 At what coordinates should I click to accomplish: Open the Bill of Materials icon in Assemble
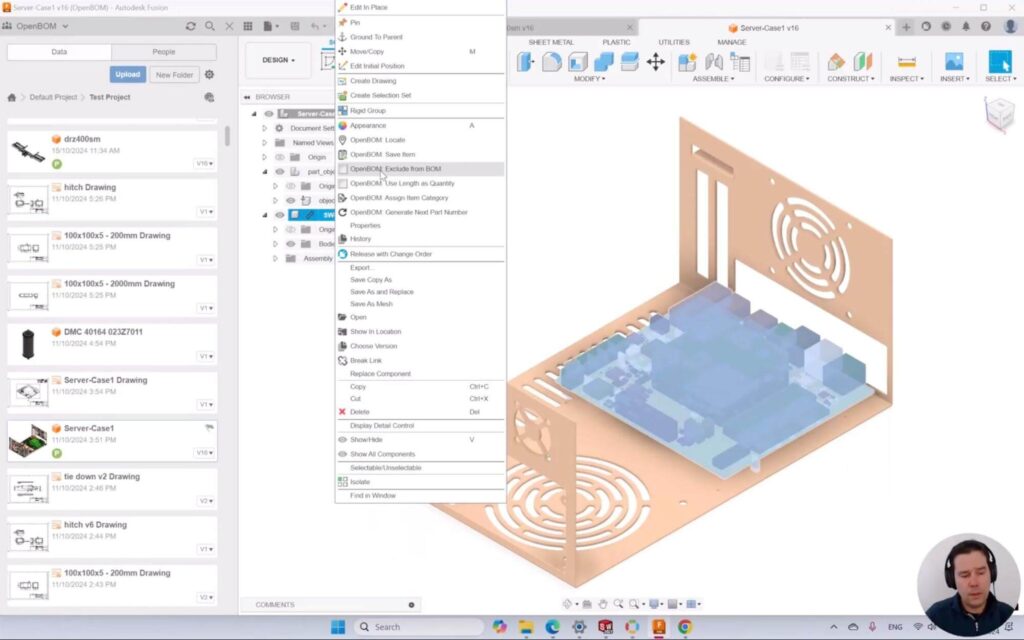740,61
